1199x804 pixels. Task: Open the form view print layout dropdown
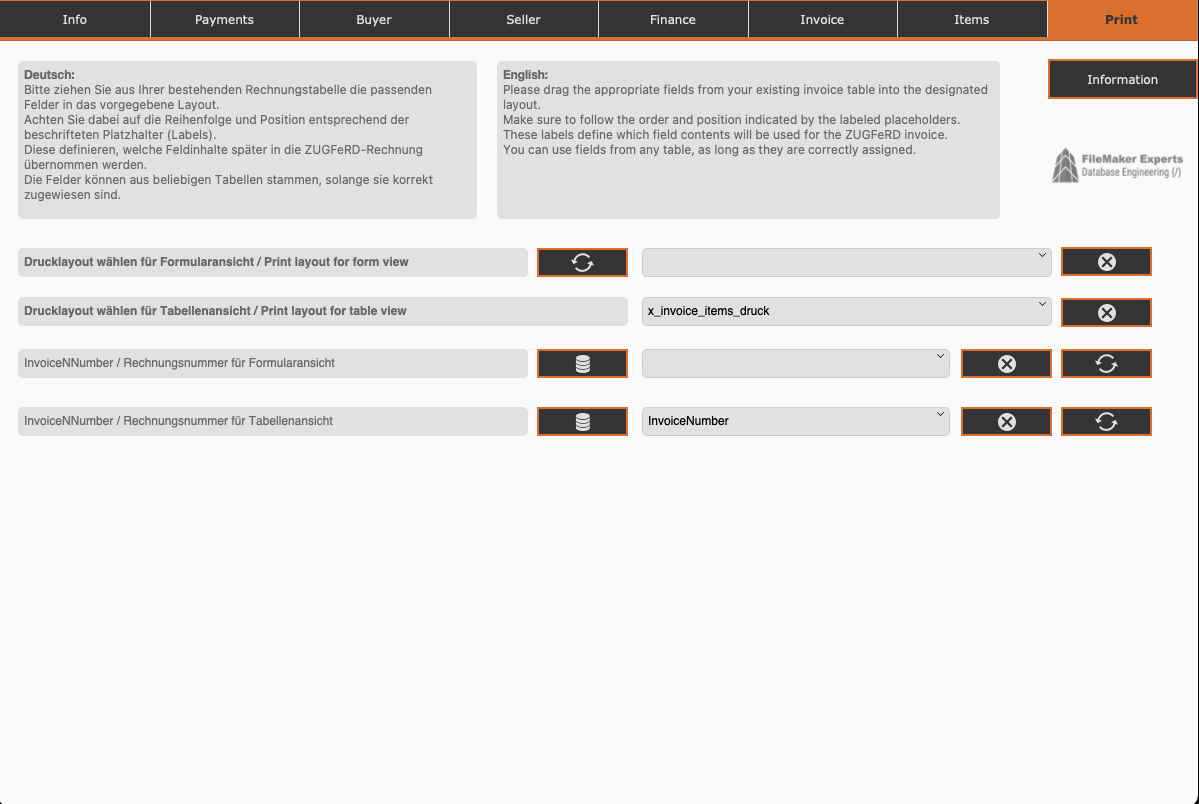pyautogui.click(x=846, y=262)
